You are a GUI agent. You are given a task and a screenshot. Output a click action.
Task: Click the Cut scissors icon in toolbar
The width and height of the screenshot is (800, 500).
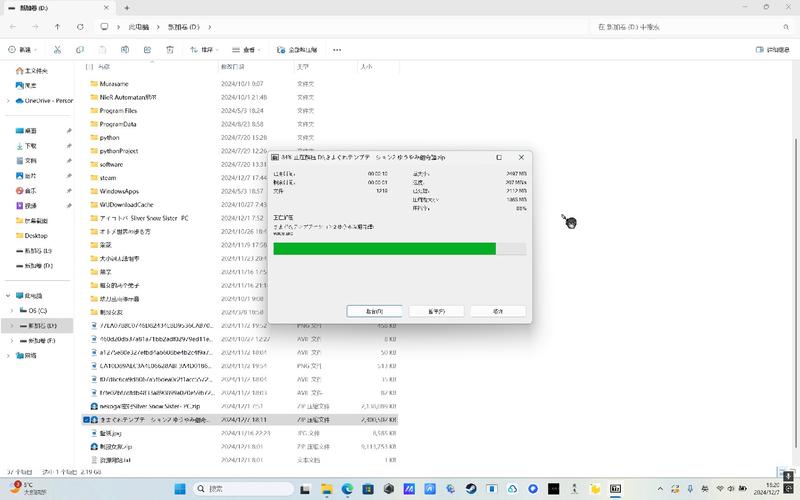57,48
